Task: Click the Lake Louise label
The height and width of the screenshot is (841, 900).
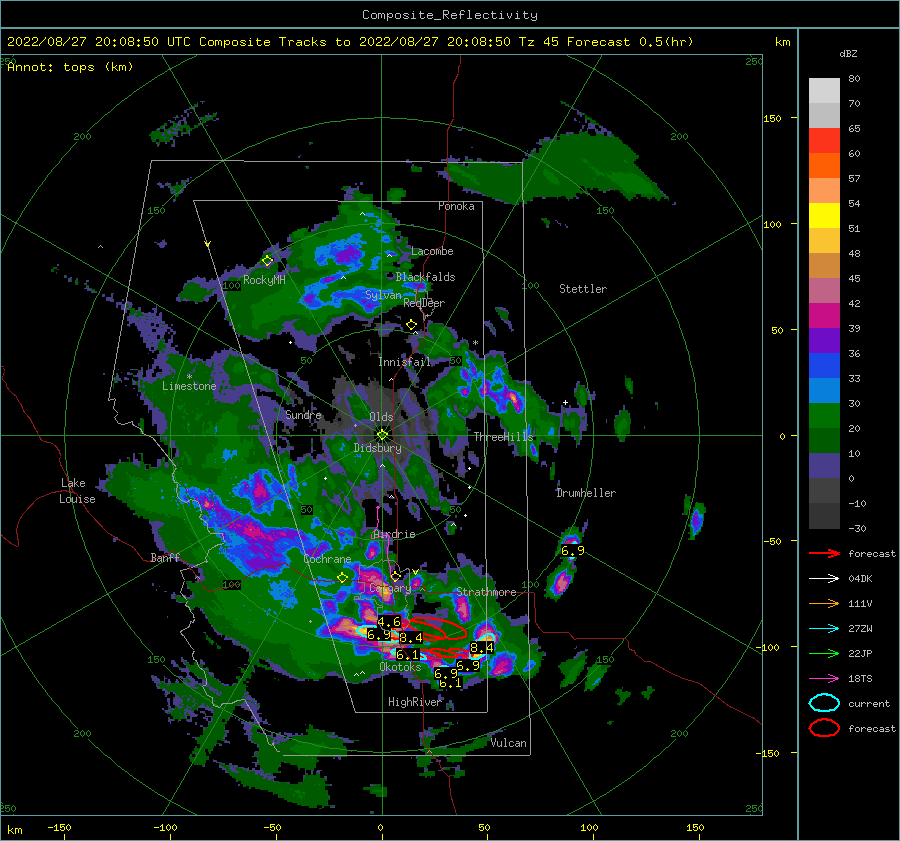Action: pos(77,491)
